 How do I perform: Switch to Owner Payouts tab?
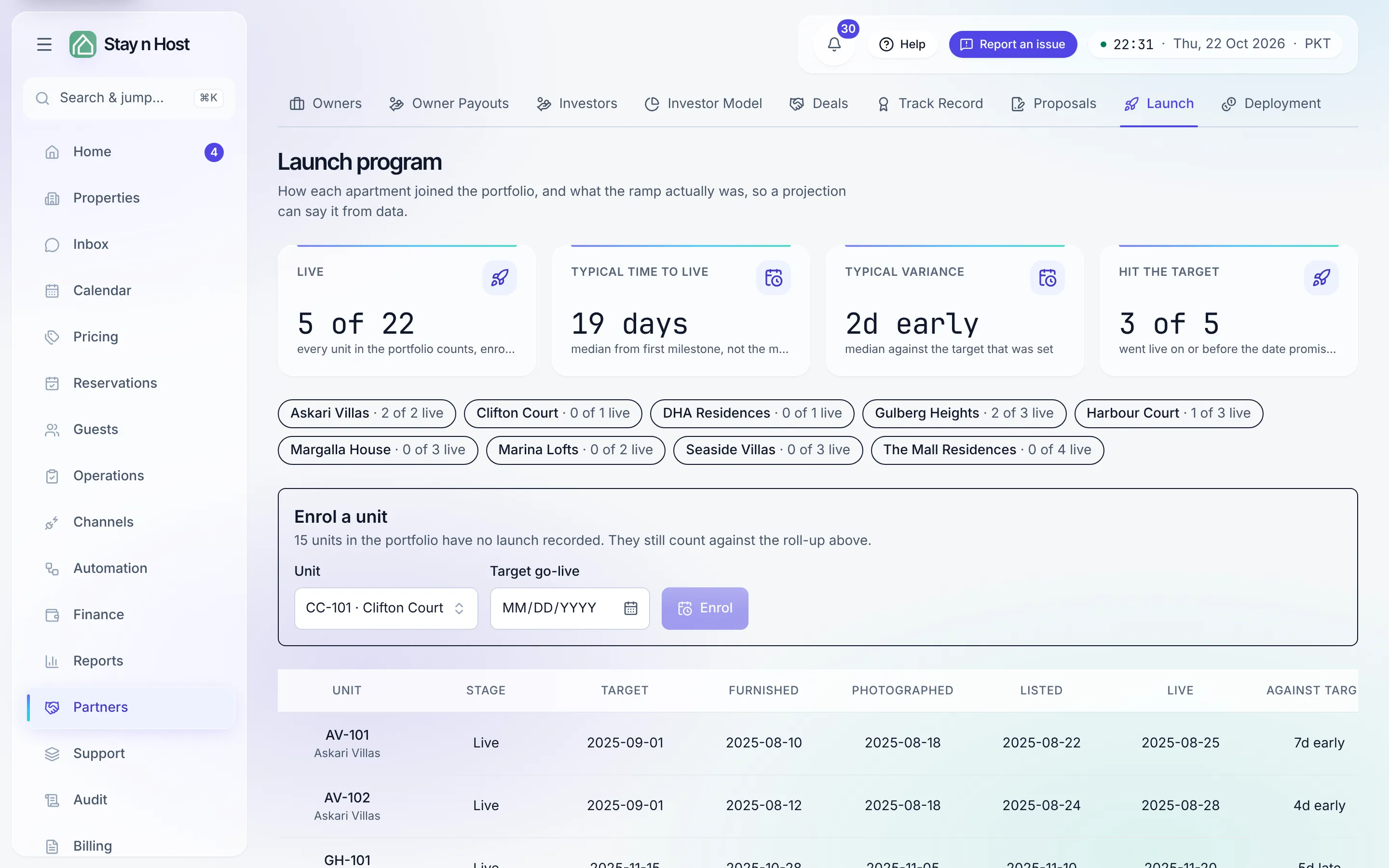pyautogui.click(x=448, y=104)
